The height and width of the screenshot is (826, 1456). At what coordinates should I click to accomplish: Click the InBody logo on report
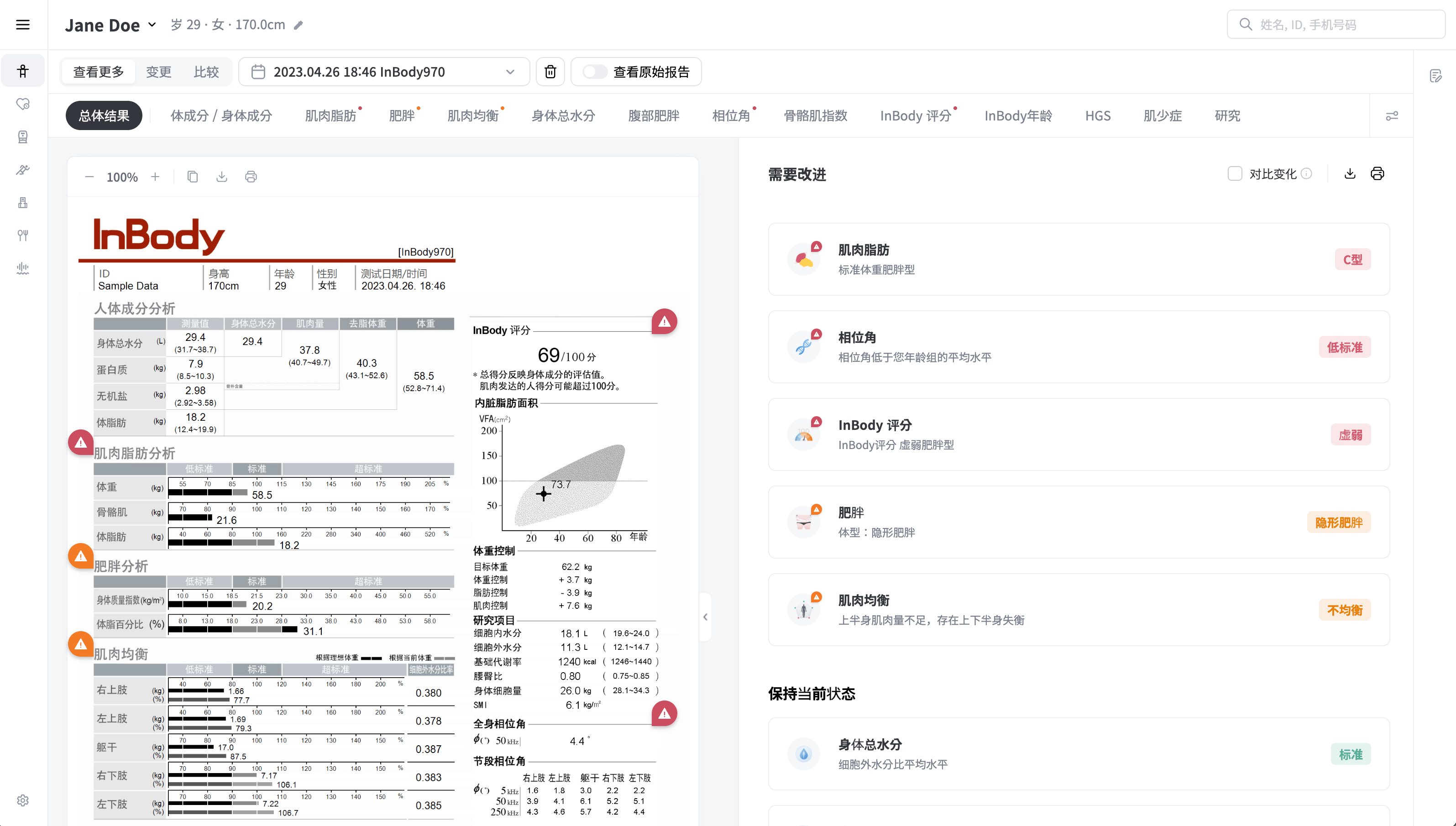tap(159, 235)
